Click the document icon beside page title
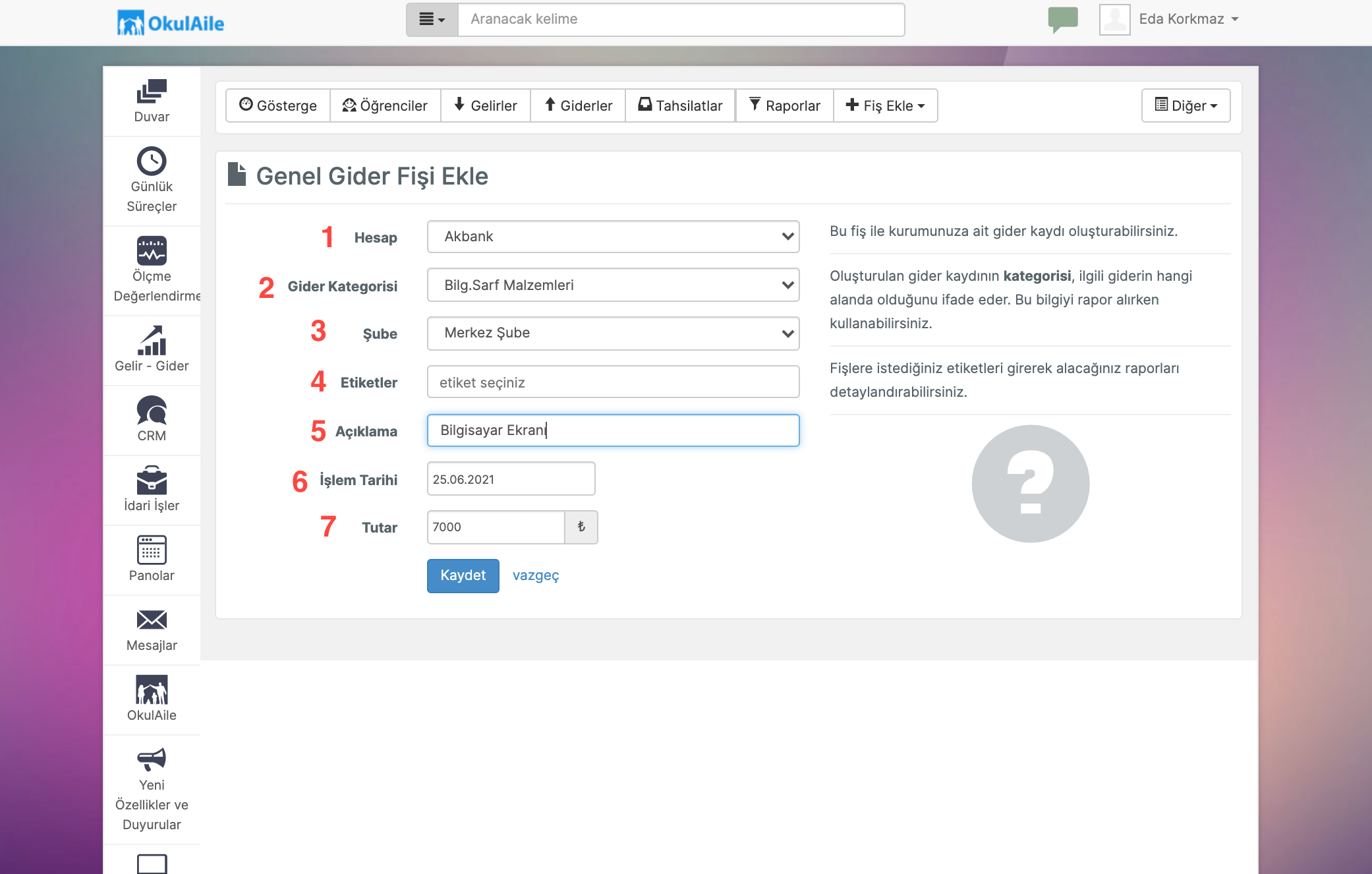This screenshot has width=1372, height=874. click(x=237, y=175)
